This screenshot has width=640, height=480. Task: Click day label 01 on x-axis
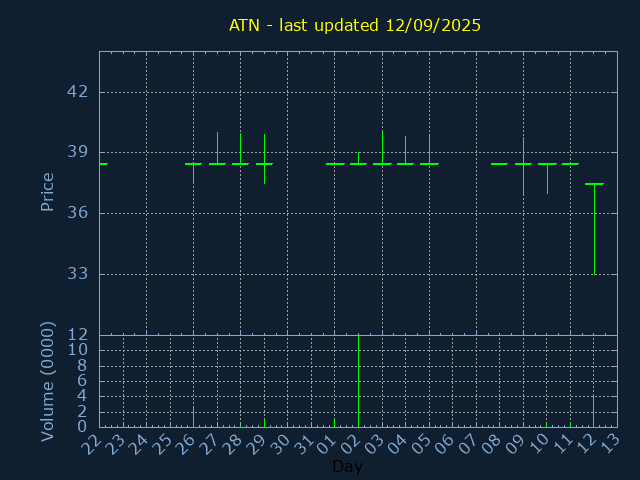pos(327,444)
